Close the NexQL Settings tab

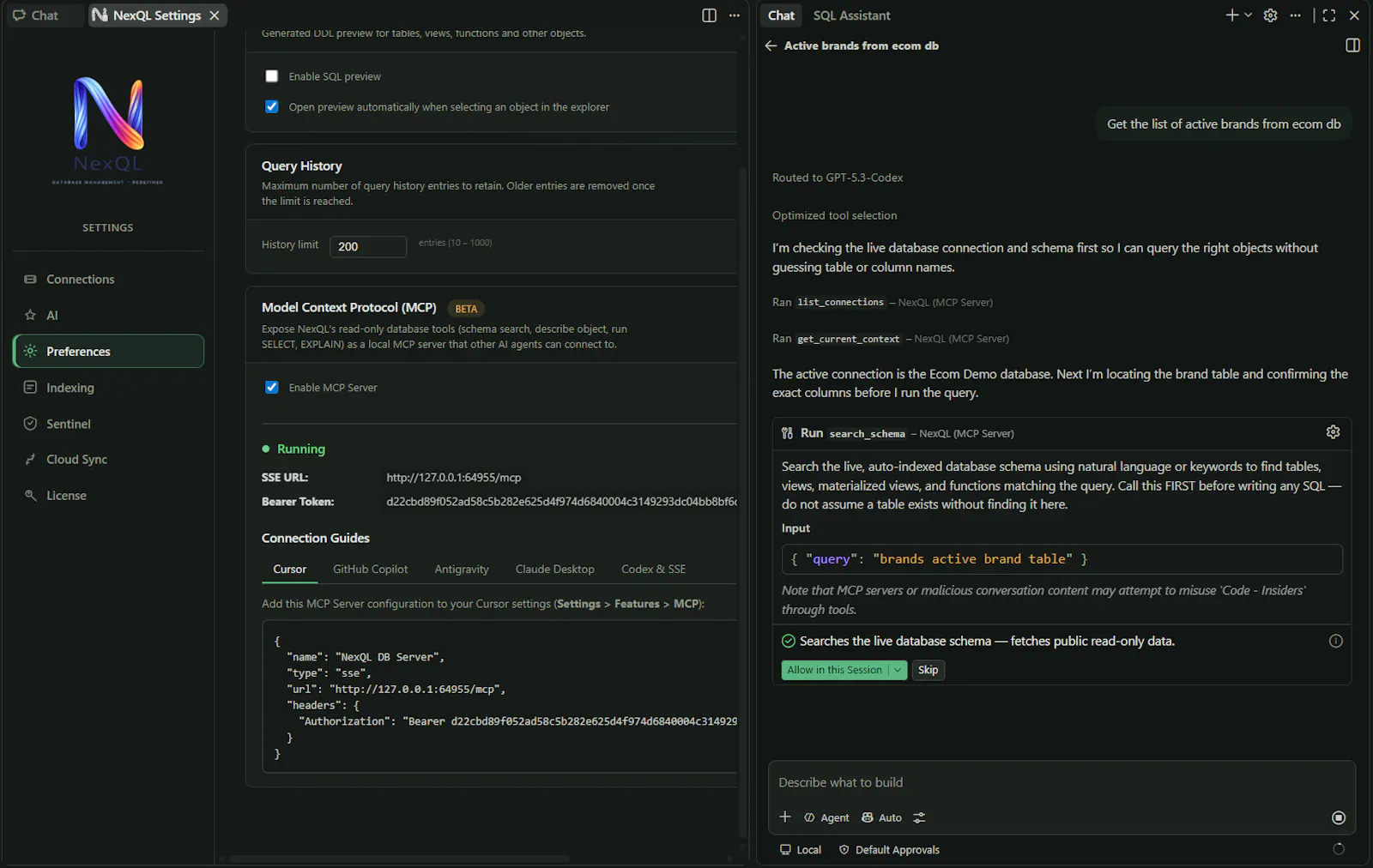coord(215,15)
